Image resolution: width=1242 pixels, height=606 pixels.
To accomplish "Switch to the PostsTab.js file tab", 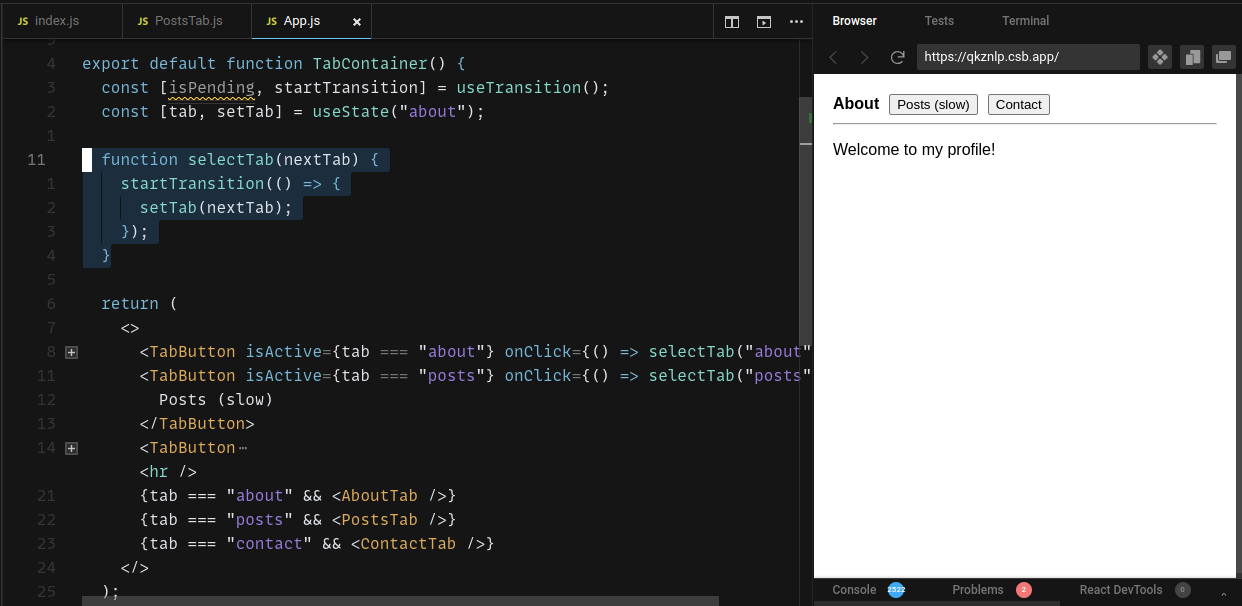I will pos(180,21).
